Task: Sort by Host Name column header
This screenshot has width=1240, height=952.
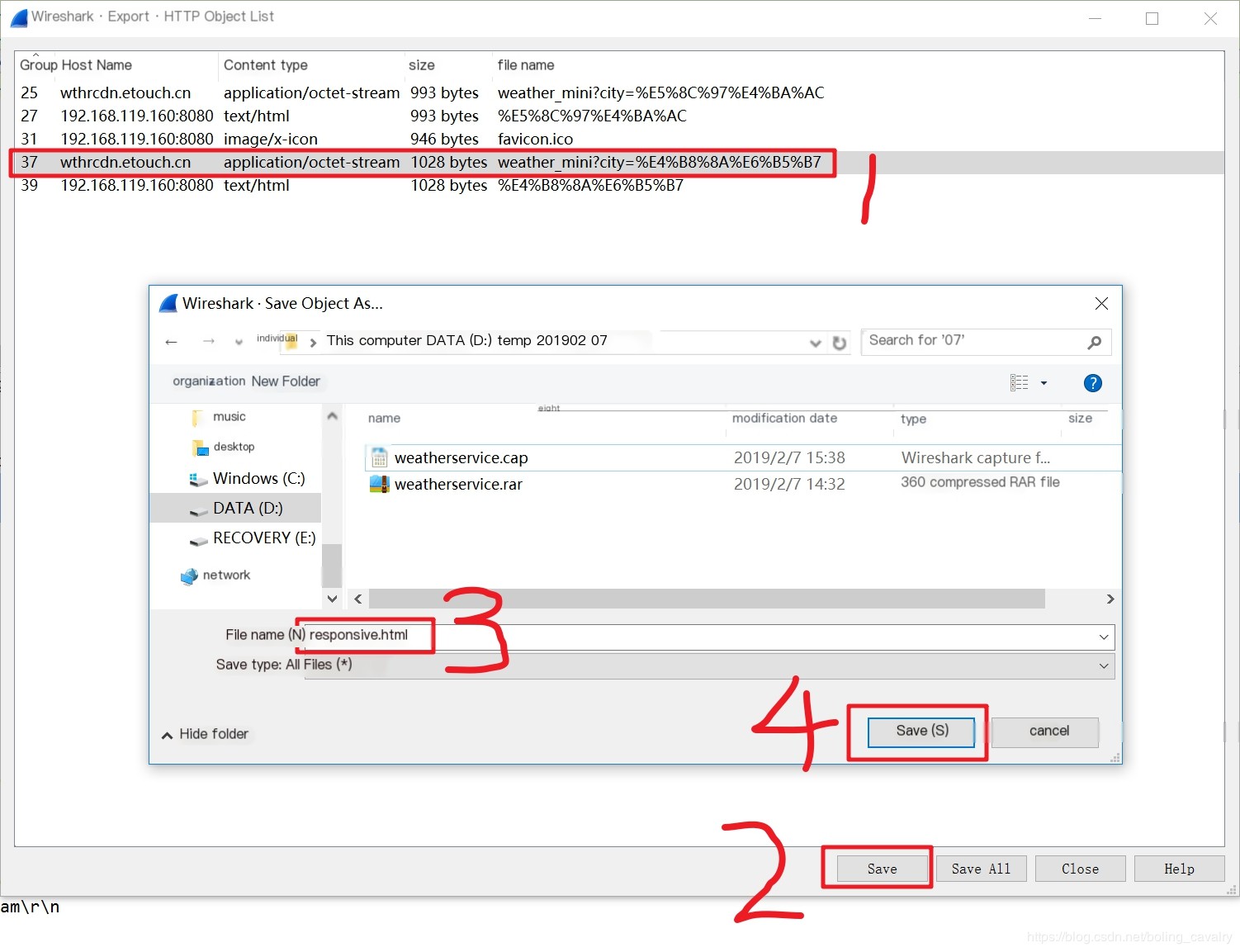Action: pos(97,65)
